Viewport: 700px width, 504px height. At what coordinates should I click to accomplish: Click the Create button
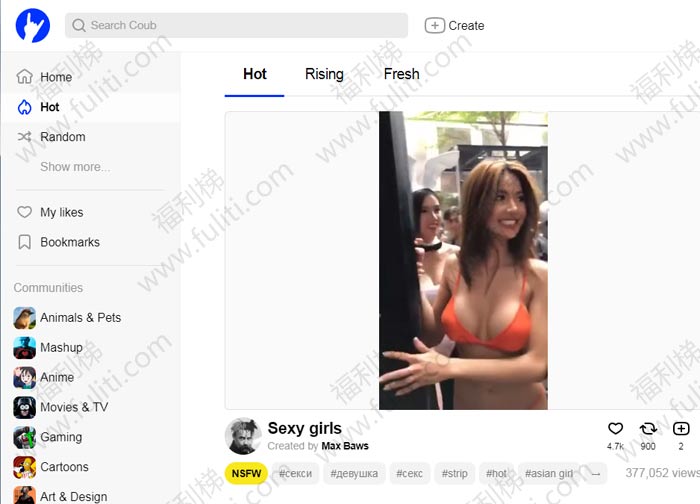[455, 26]
